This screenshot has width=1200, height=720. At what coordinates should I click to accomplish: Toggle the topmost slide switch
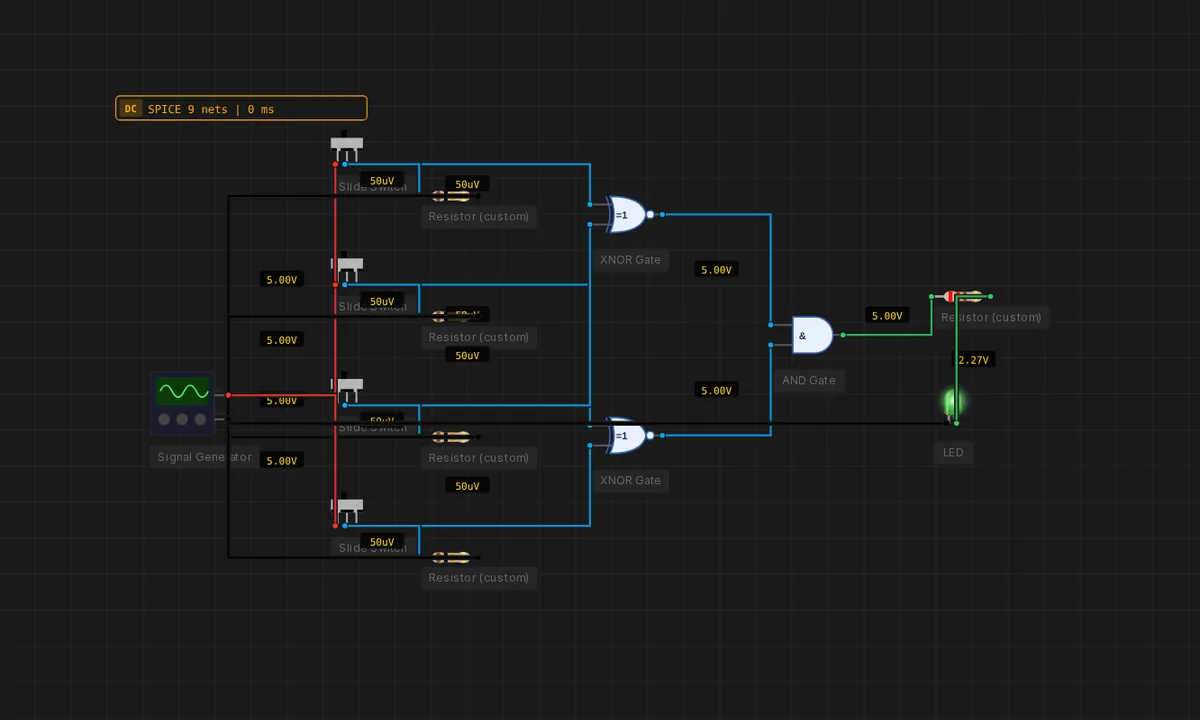point(347,147)
